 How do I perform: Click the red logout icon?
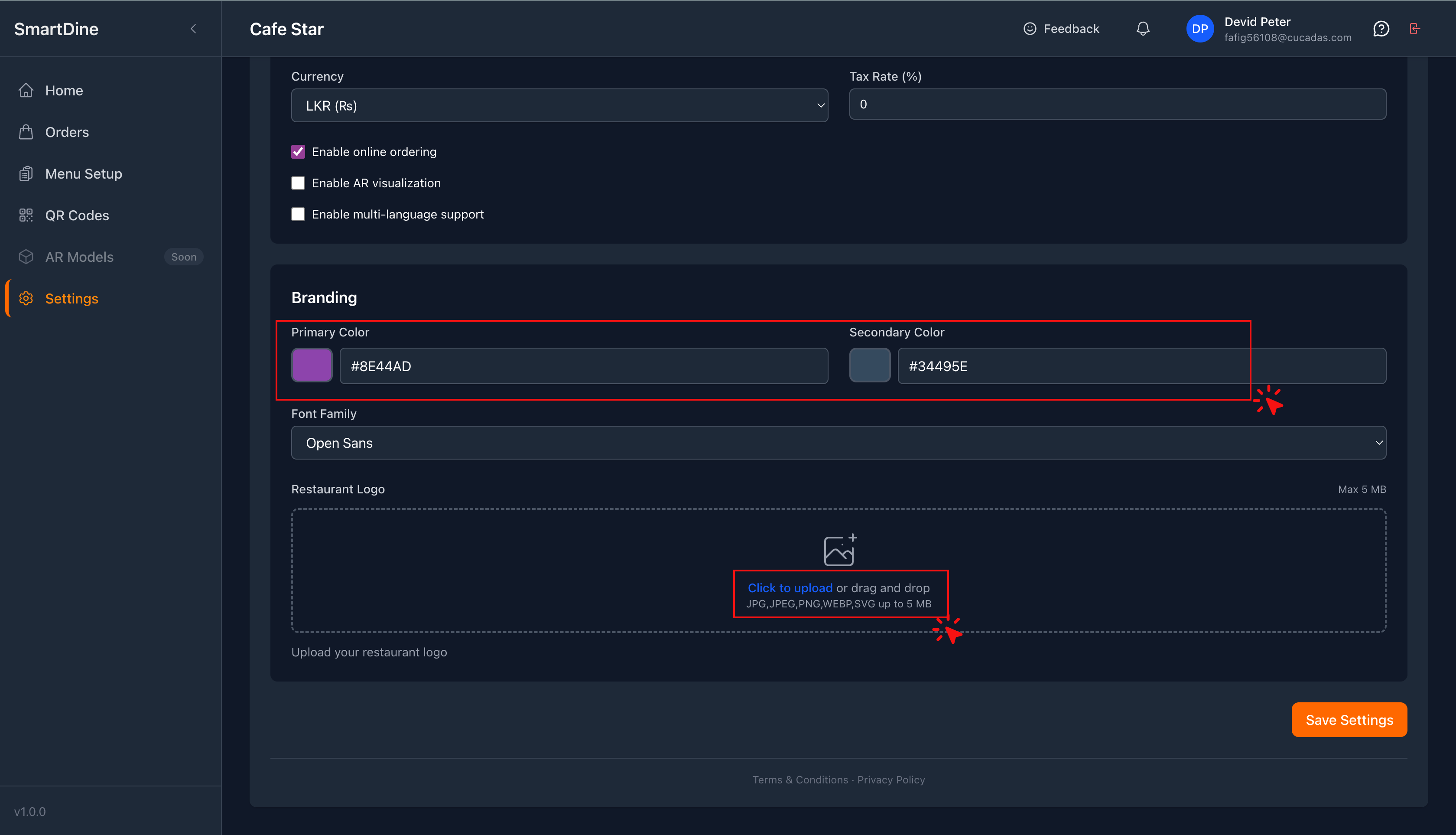(1414, 29)
